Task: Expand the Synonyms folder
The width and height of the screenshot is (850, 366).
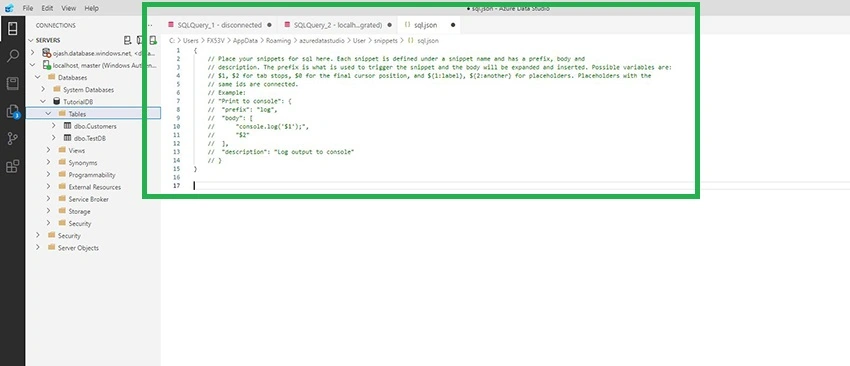Action: (48, 163)
